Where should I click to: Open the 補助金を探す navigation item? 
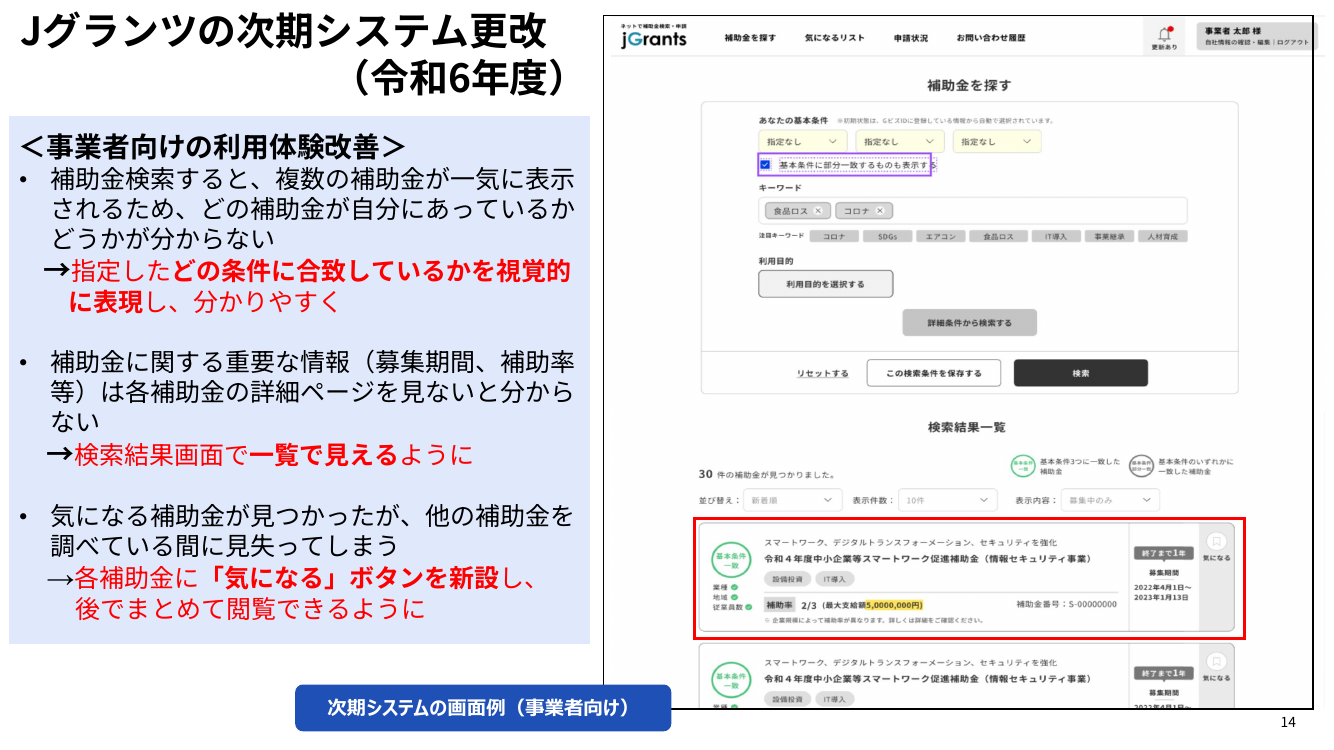tap(750, 38)
